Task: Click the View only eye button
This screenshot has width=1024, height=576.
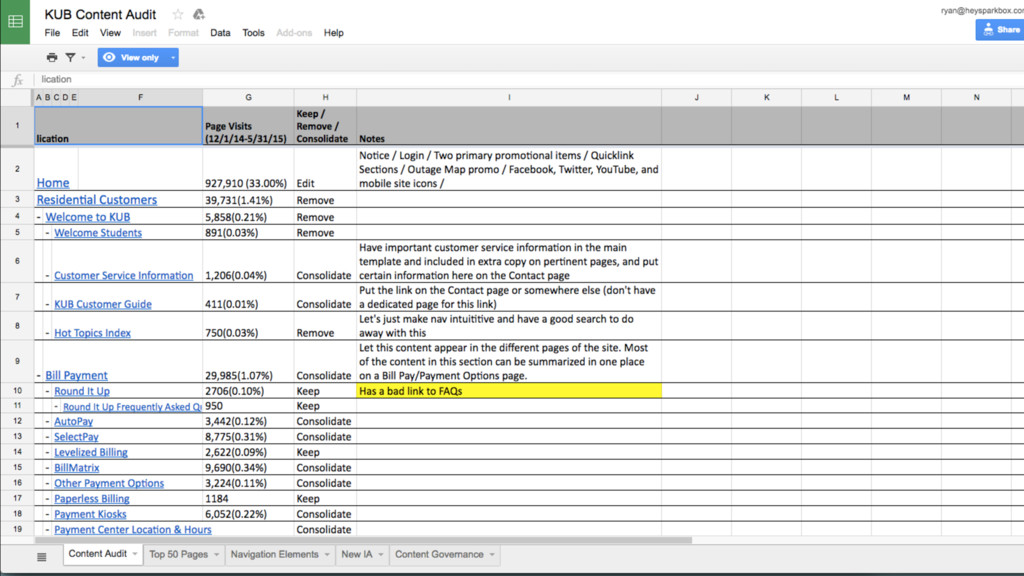Action: click(131, 58)
